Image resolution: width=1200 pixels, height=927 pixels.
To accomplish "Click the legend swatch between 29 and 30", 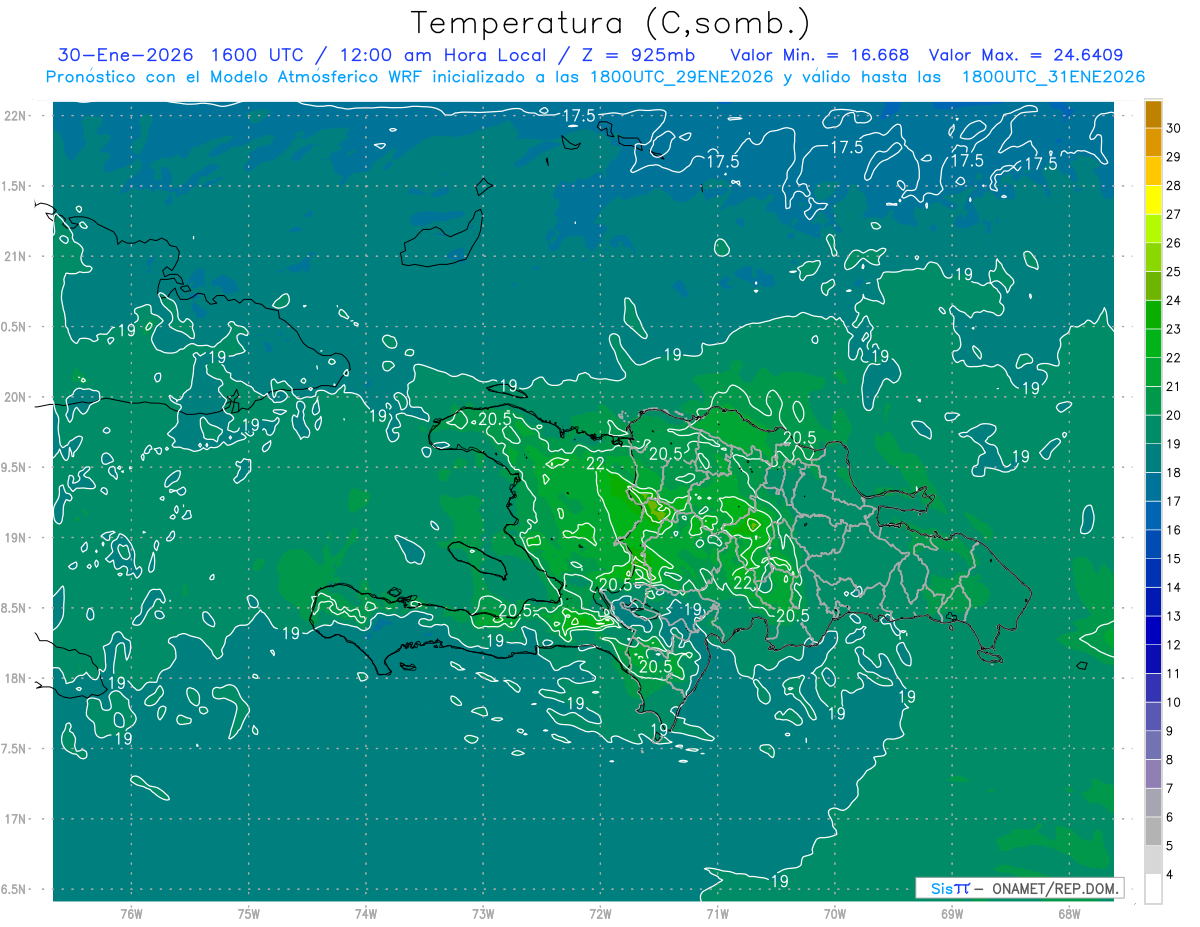I will coord(1153,142).
